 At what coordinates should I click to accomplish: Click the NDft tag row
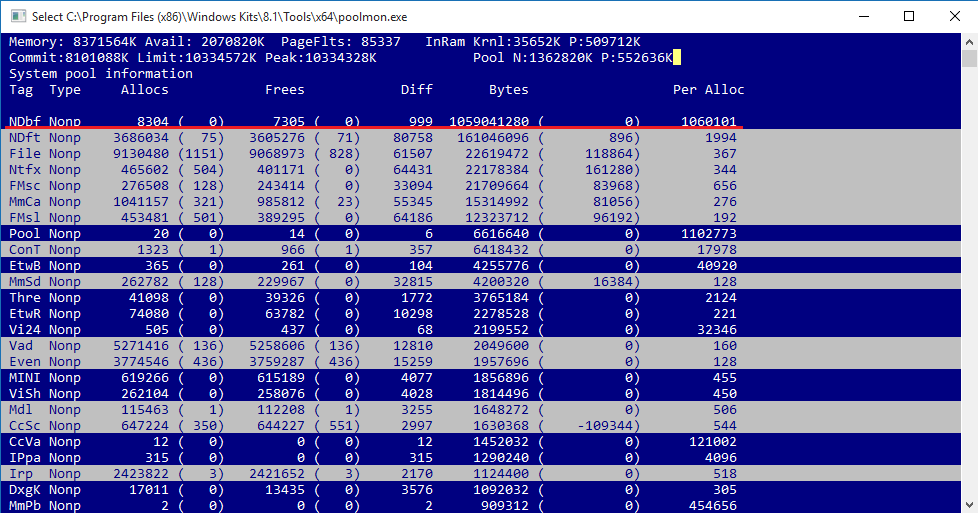pos(25,138)
